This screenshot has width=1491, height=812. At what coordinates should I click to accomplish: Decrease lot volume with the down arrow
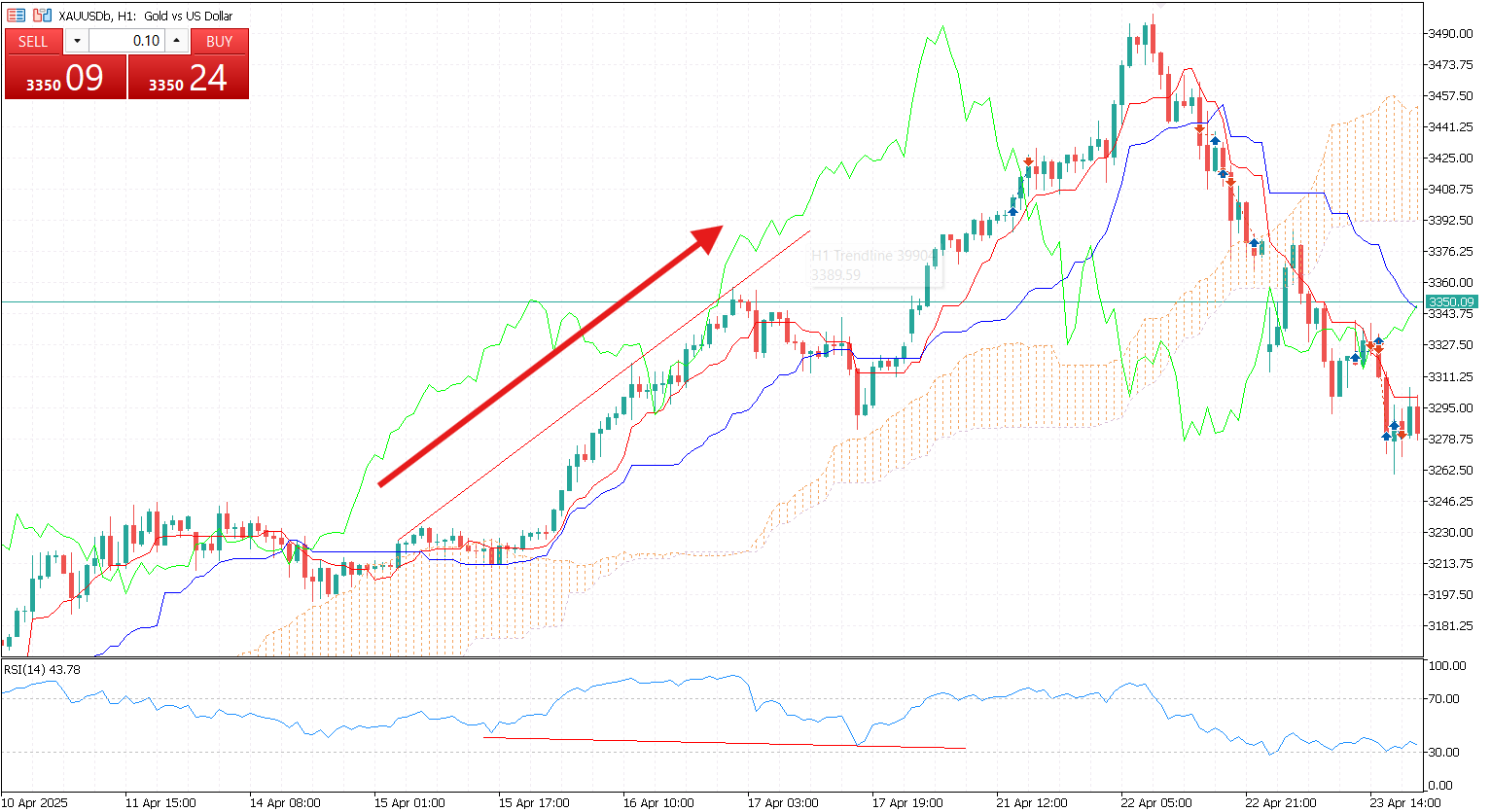tap(77, 41)
